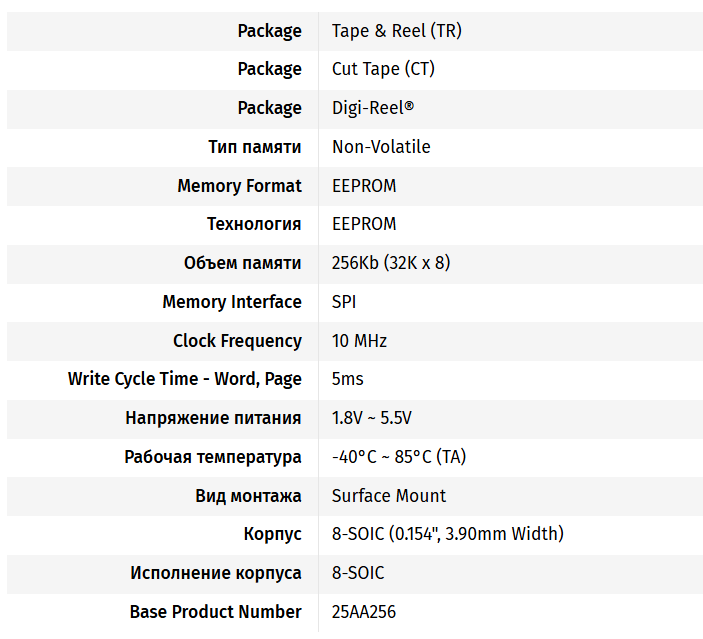Image resolution: width=703 pixels, height=639 pixels.
Task: Click the 10 MHz clock frequency value
Action: pos(359,341)
